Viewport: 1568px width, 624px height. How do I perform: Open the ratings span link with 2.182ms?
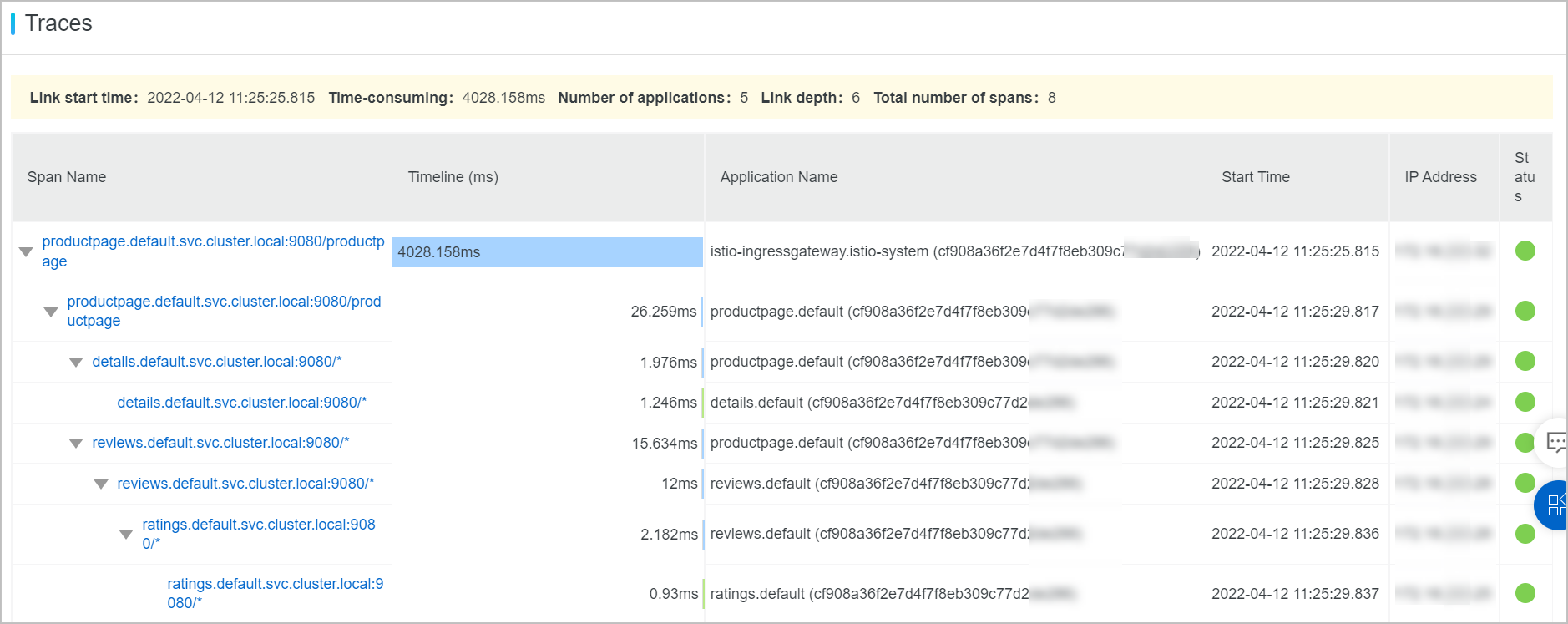(259, 534)
